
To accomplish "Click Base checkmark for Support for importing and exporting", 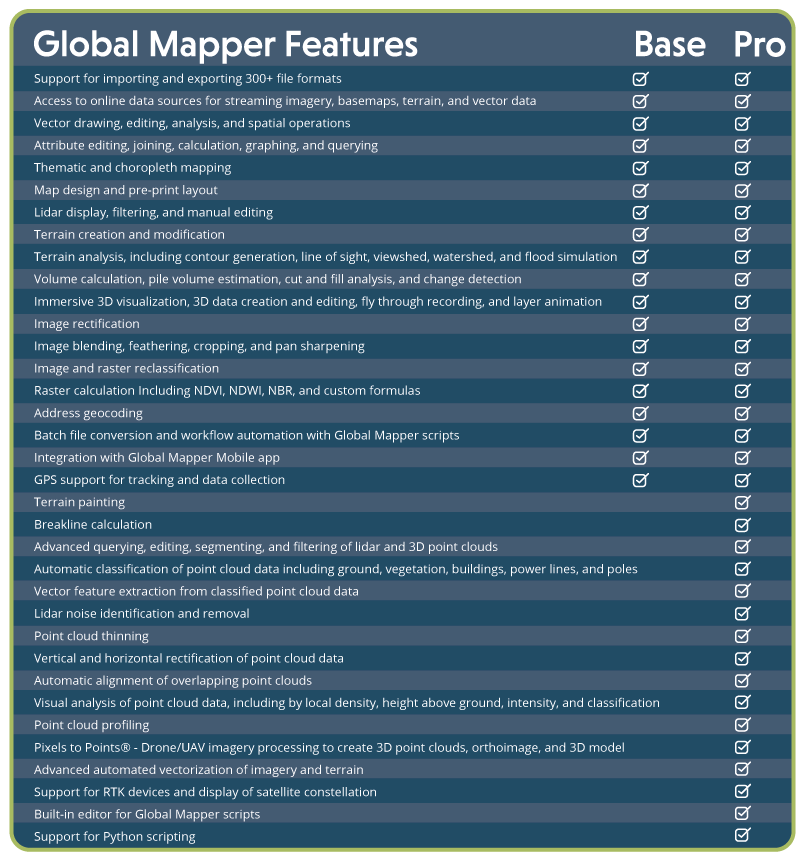I will pos(640,79).
